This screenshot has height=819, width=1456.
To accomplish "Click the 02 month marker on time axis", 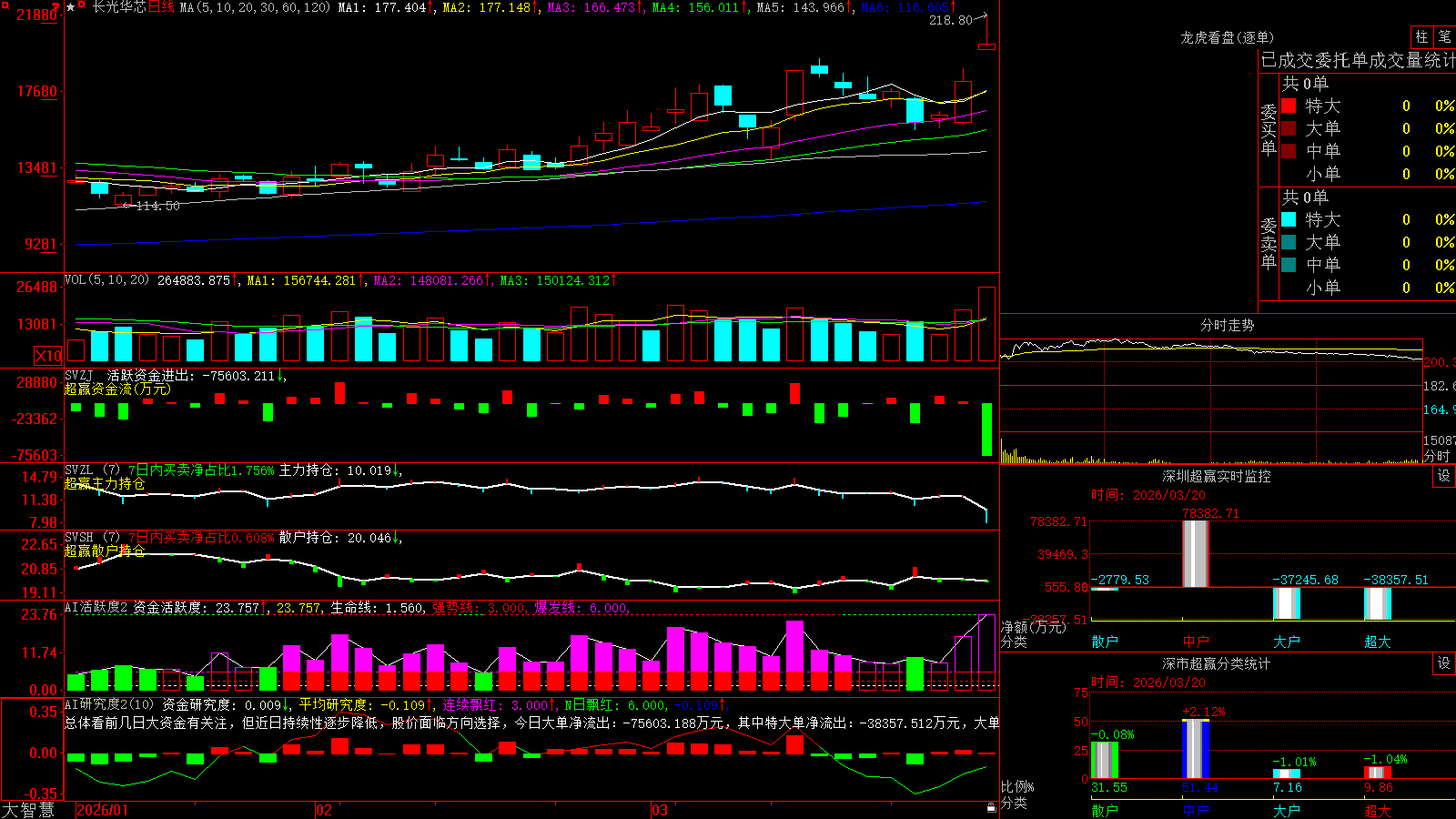I will click(324, 810).
